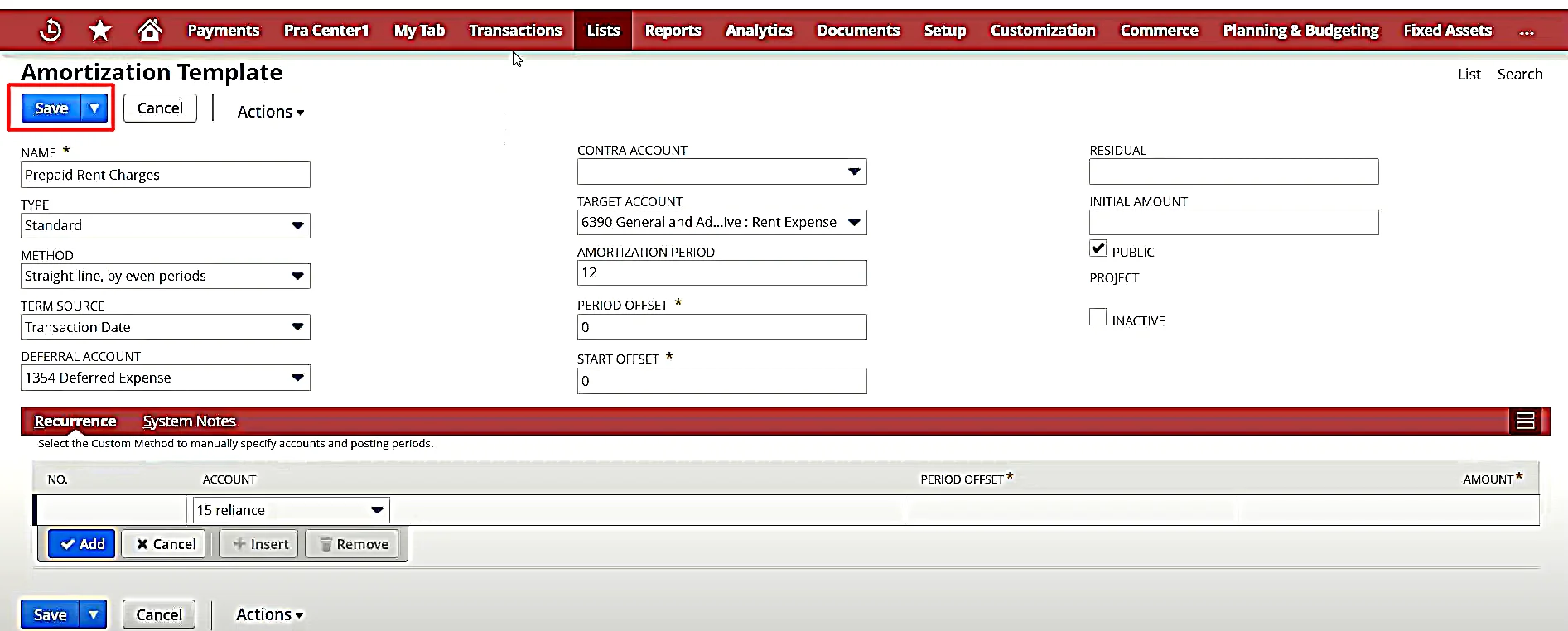The image size is (1568, 631).
Task: Click the top Cancel button
Action: click(x=160, y=108)
